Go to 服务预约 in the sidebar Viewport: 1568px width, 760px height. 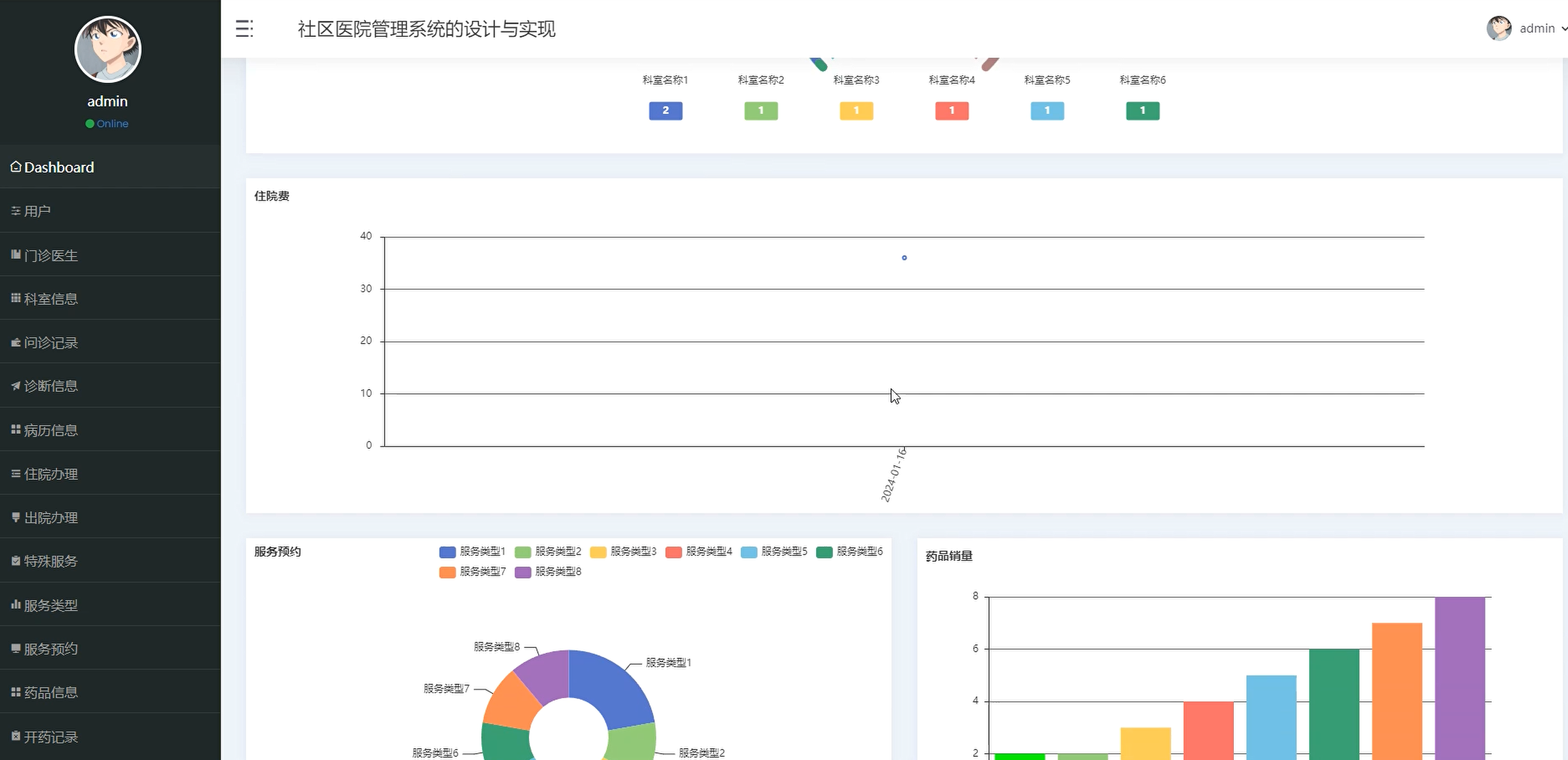click(x=110, y=648)
